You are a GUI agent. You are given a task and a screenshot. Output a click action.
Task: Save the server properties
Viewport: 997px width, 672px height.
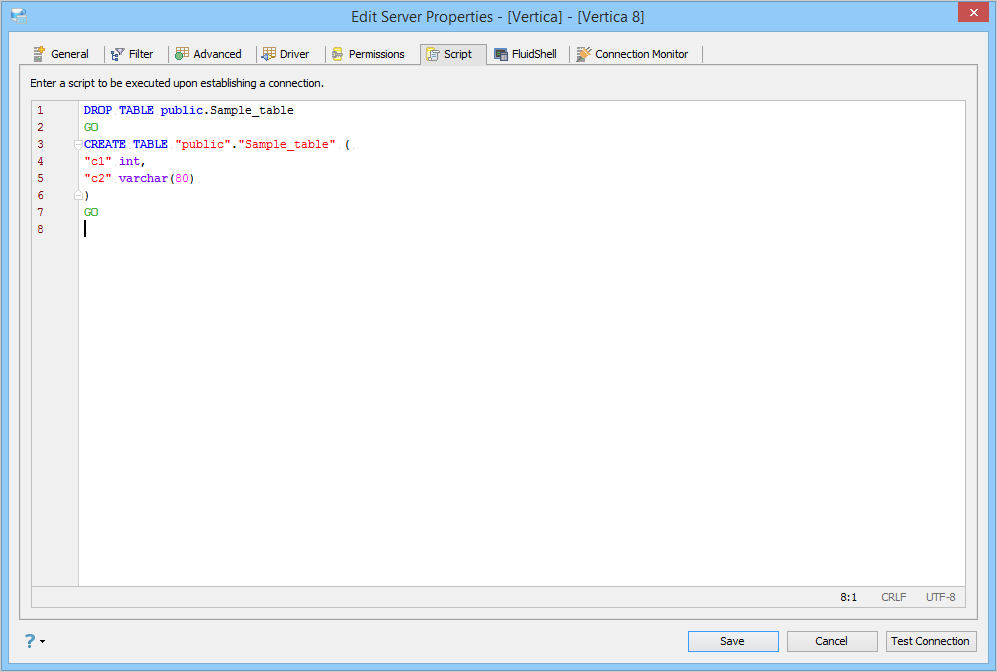point(733,641)
